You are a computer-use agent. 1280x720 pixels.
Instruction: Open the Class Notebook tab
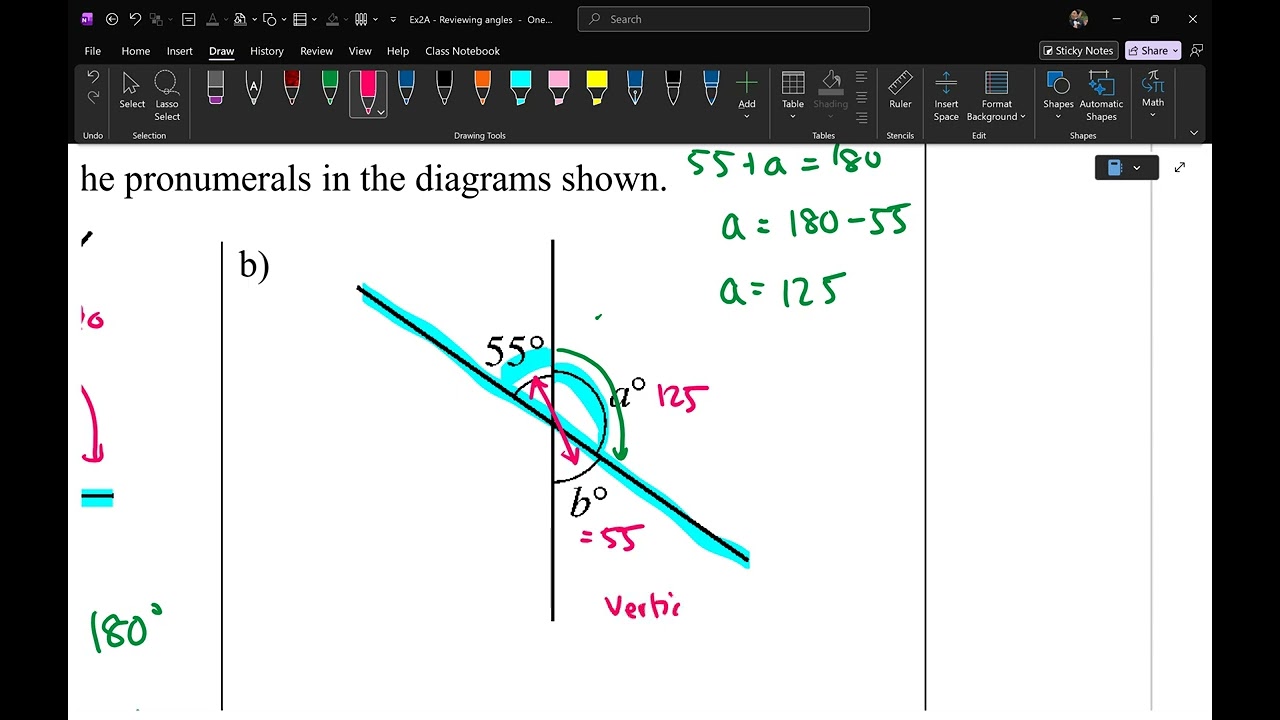tap(462, 51)
